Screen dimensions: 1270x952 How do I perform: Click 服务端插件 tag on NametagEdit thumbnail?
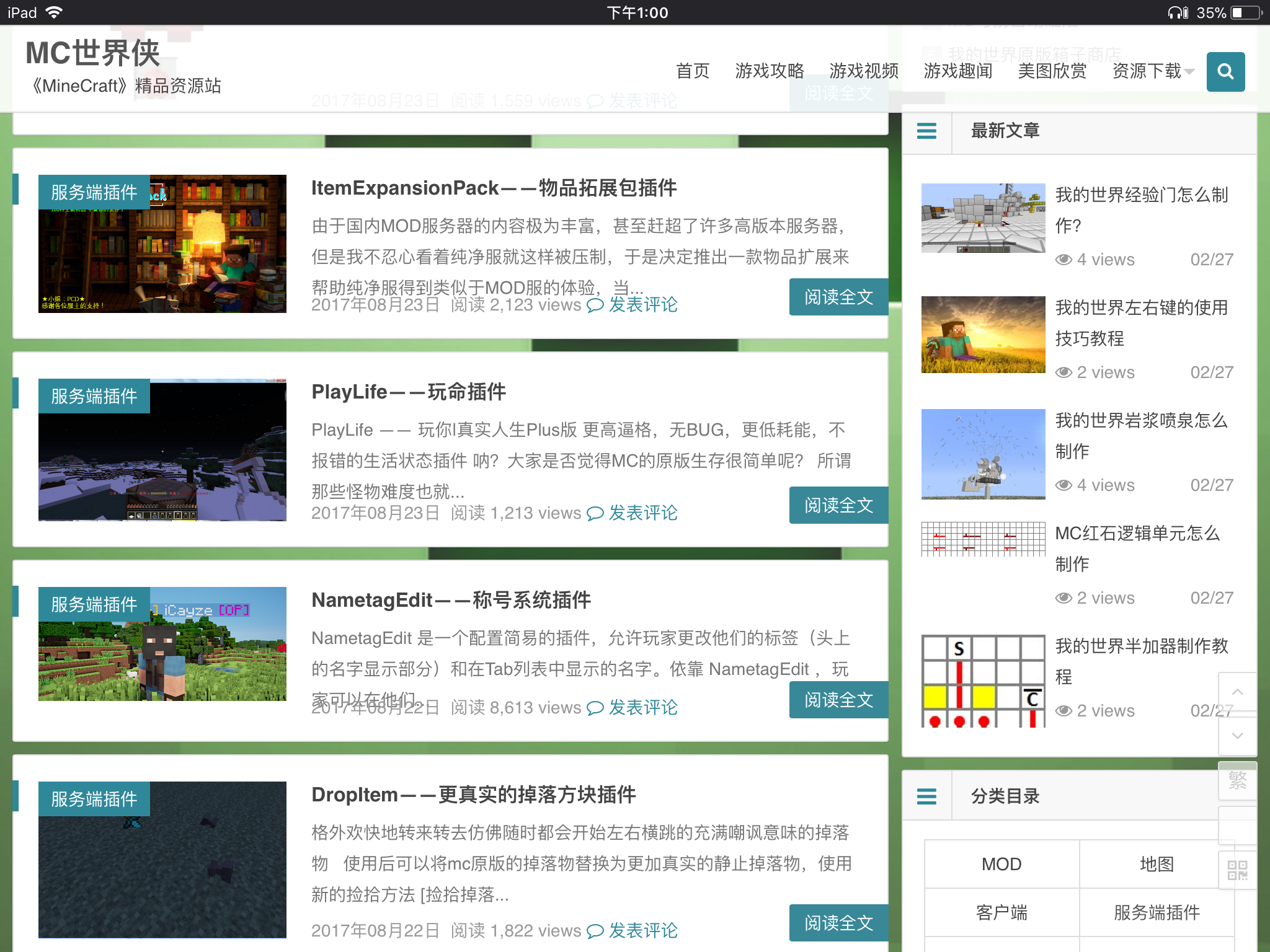tap(94, 604)
